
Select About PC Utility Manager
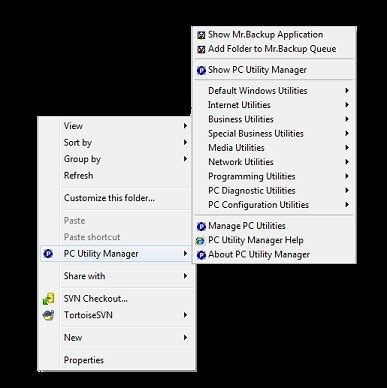pyautogui.click(x=274, y=255)
